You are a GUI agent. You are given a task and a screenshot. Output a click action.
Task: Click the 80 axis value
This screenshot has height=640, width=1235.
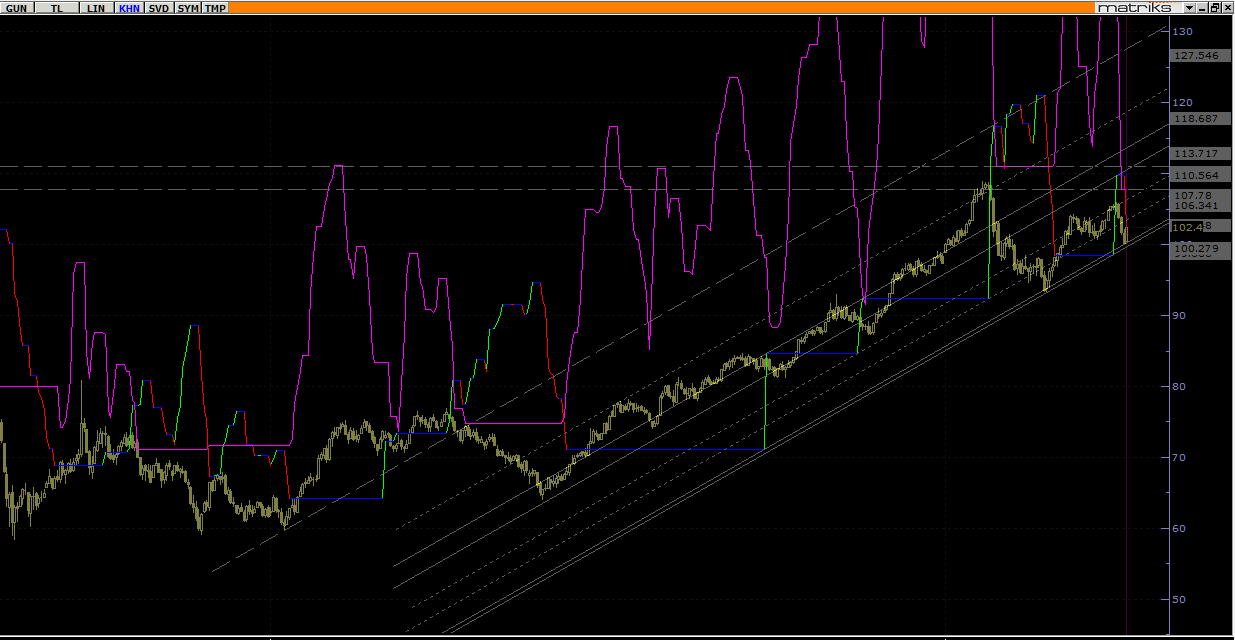pos(1180,386)
